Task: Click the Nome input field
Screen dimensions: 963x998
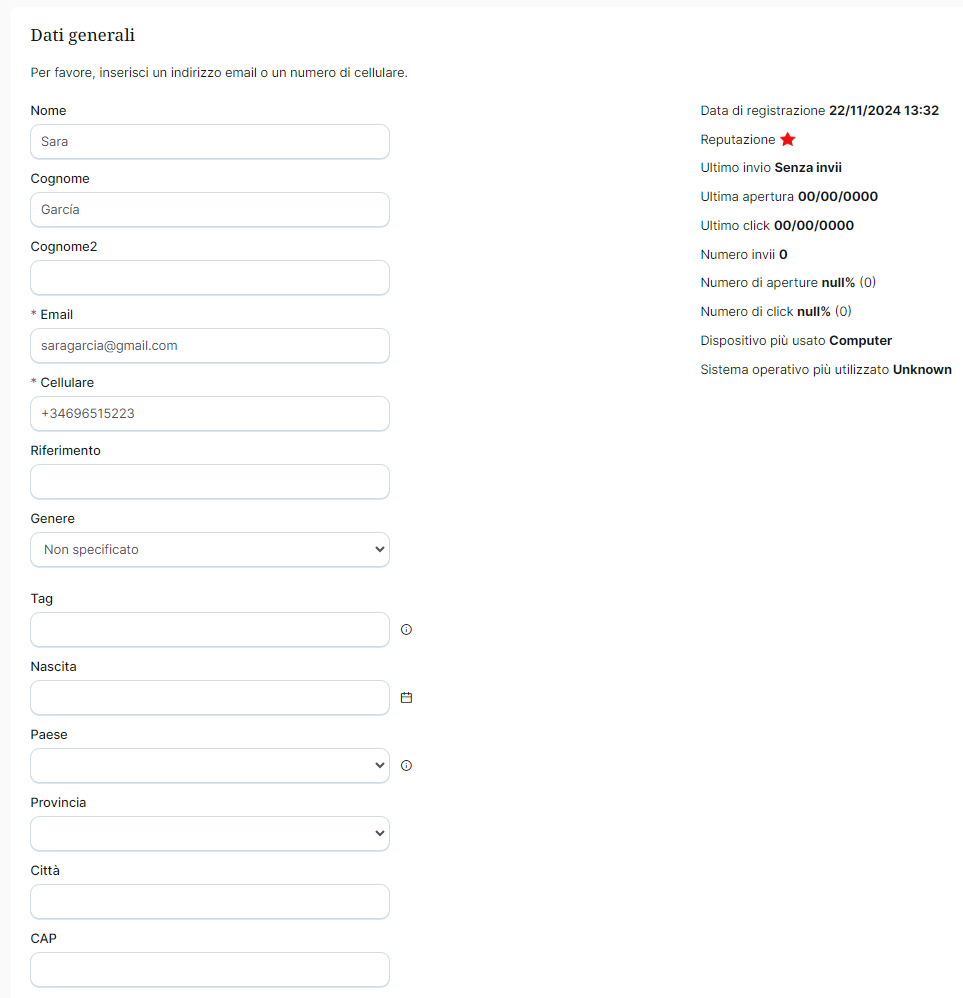Action: 210,142
